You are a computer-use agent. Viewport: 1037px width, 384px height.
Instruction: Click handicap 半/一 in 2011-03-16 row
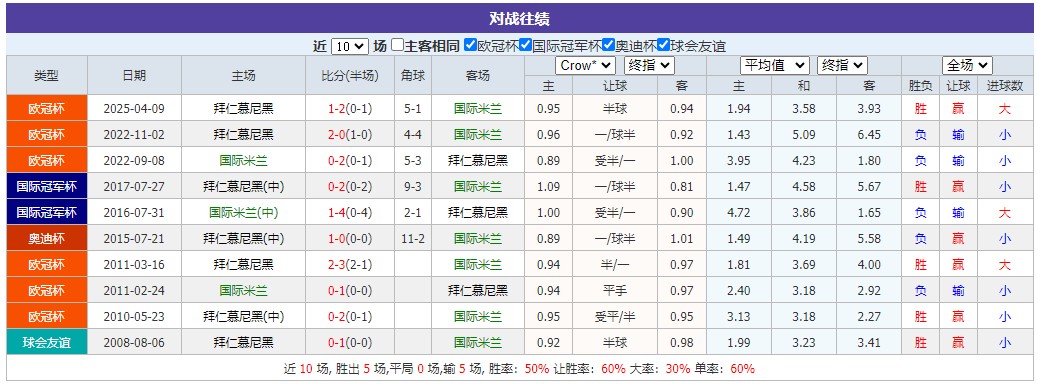tap(615, 265)
